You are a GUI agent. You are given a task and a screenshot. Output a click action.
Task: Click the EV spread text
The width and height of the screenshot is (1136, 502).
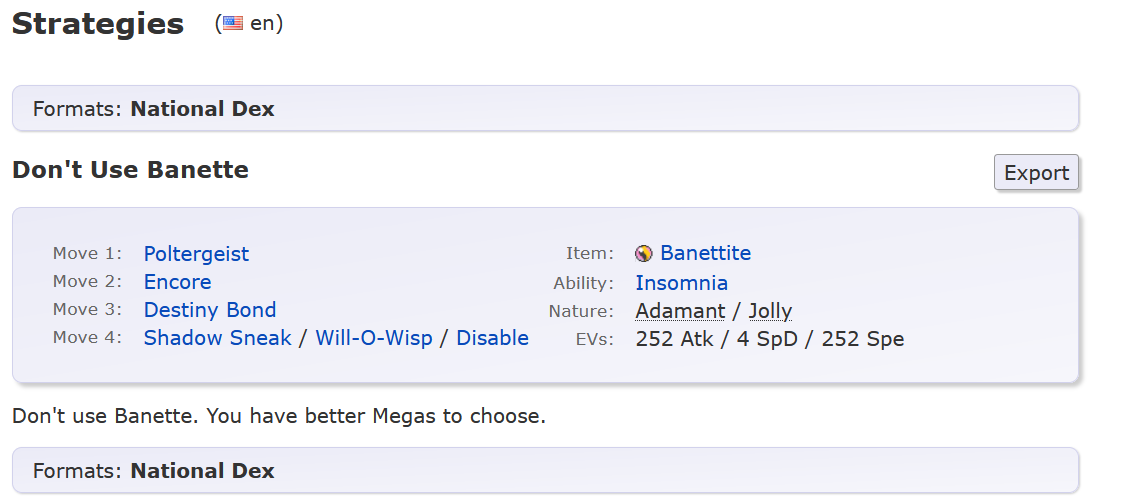pos(769,339)
